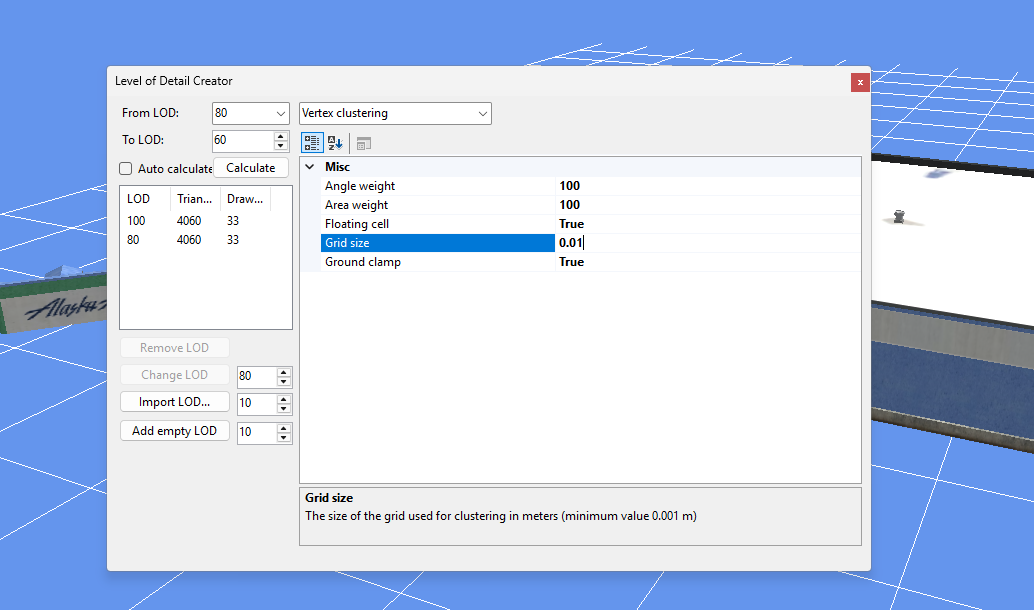Click the Add empty LOD button
The image size is (1034, 610).
coord(174,430)
